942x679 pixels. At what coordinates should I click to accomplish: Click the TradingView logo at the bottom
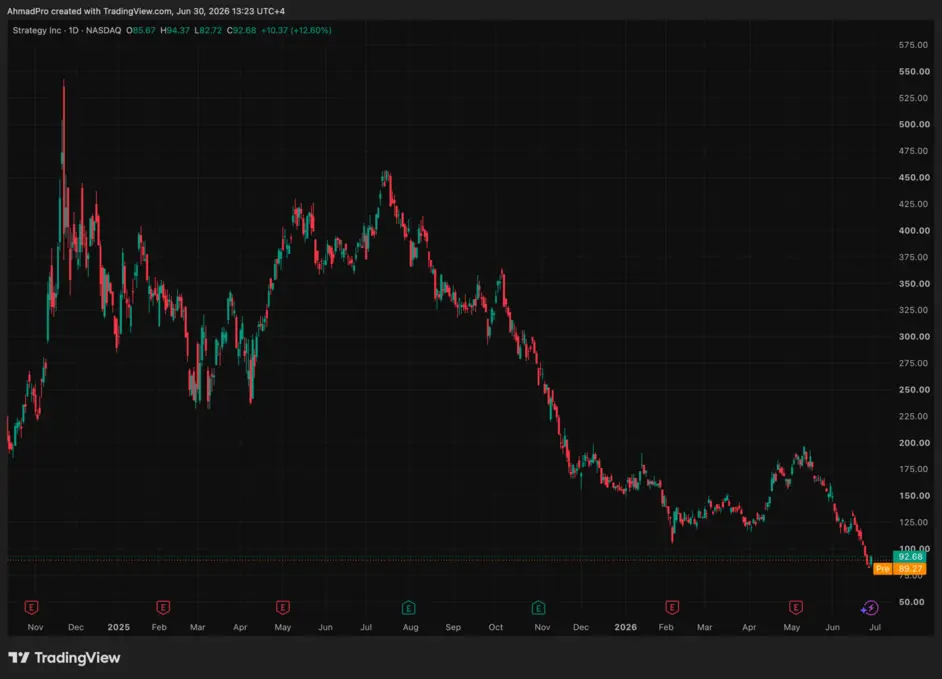click(x=64, y=657)
